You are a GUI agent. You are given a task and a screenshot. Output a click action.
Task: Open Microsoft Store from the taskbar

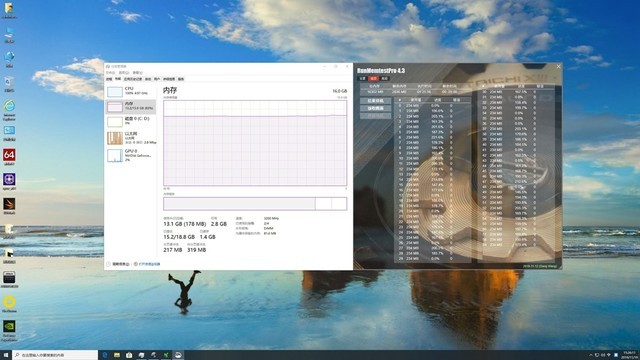click(x=129, y=355)
